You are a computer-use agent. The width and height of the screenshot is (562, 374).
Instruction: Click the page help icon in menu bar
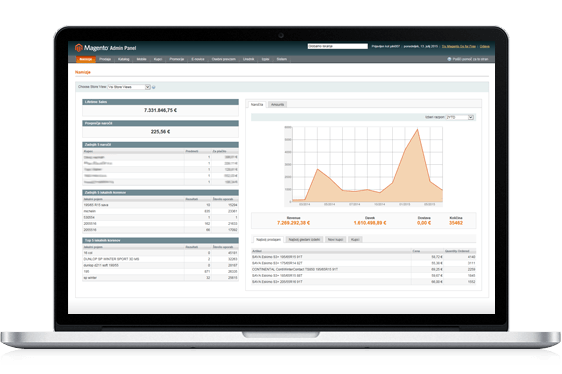click(x=449, y=59)
